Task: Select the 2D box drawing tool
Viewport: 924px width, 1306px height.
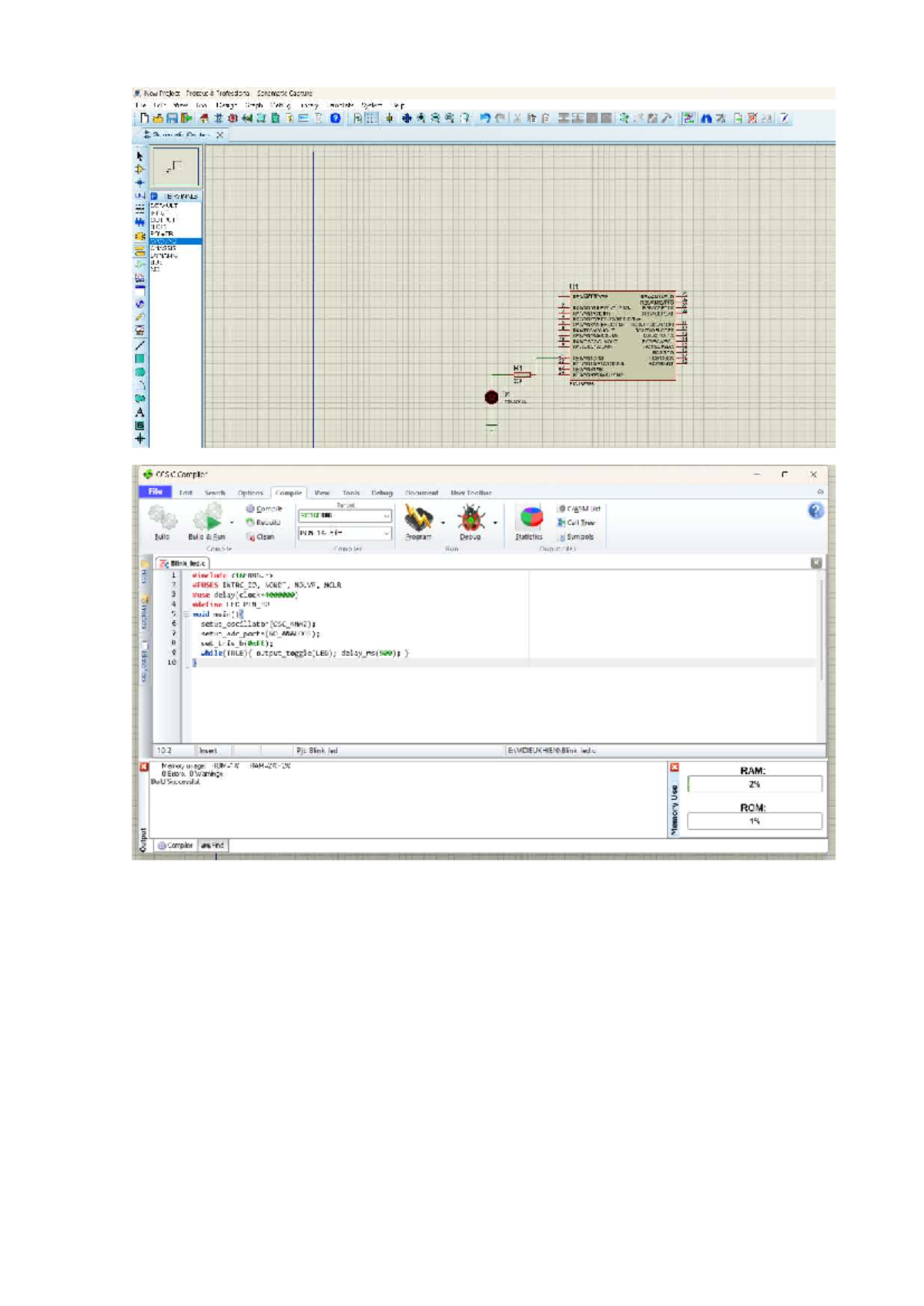Action: 139,358
